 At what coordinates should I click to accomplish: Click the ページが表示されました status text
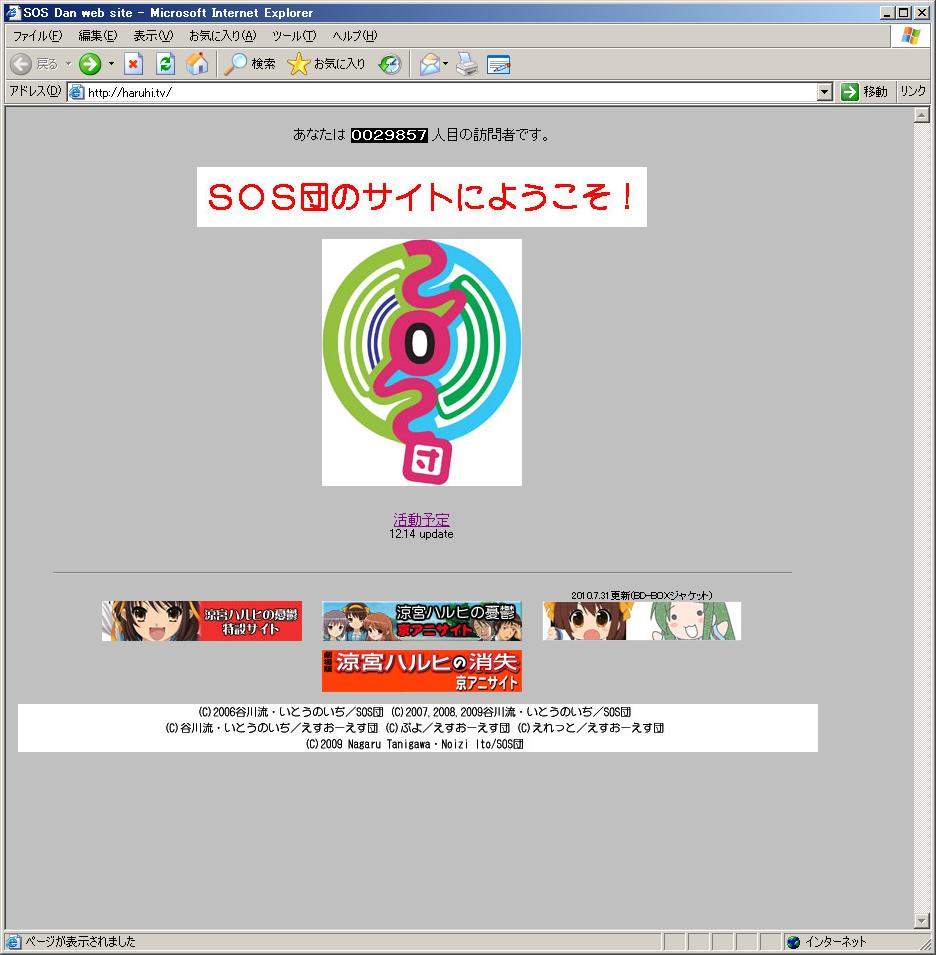tap(80, 942)
